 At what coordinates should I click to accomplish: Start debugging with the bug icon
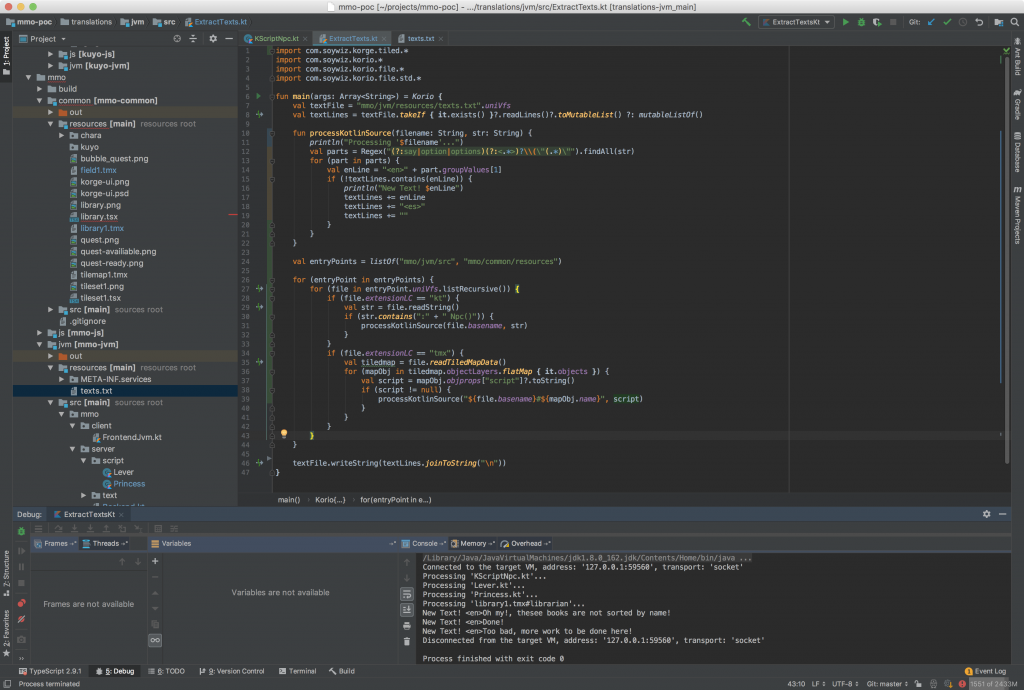click(x=862, y=21)
